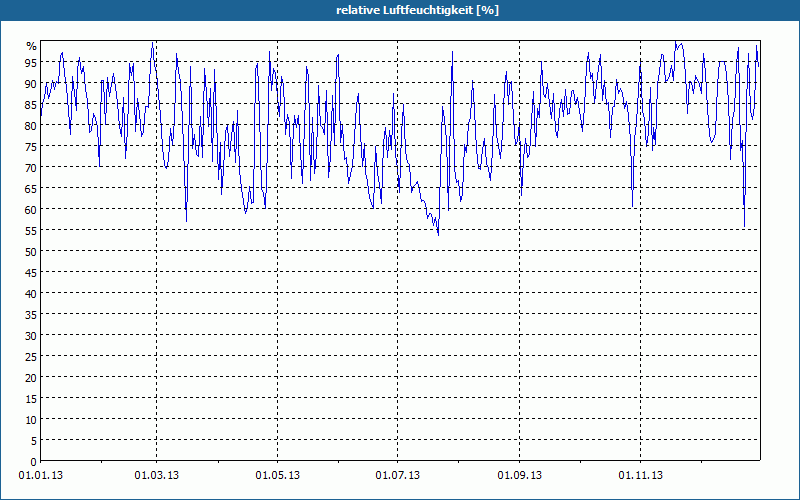Image resolution: width=800 pixels, height=500 pixels.
Task: Click the 01.01.13 date label
Action: [41, 476]
